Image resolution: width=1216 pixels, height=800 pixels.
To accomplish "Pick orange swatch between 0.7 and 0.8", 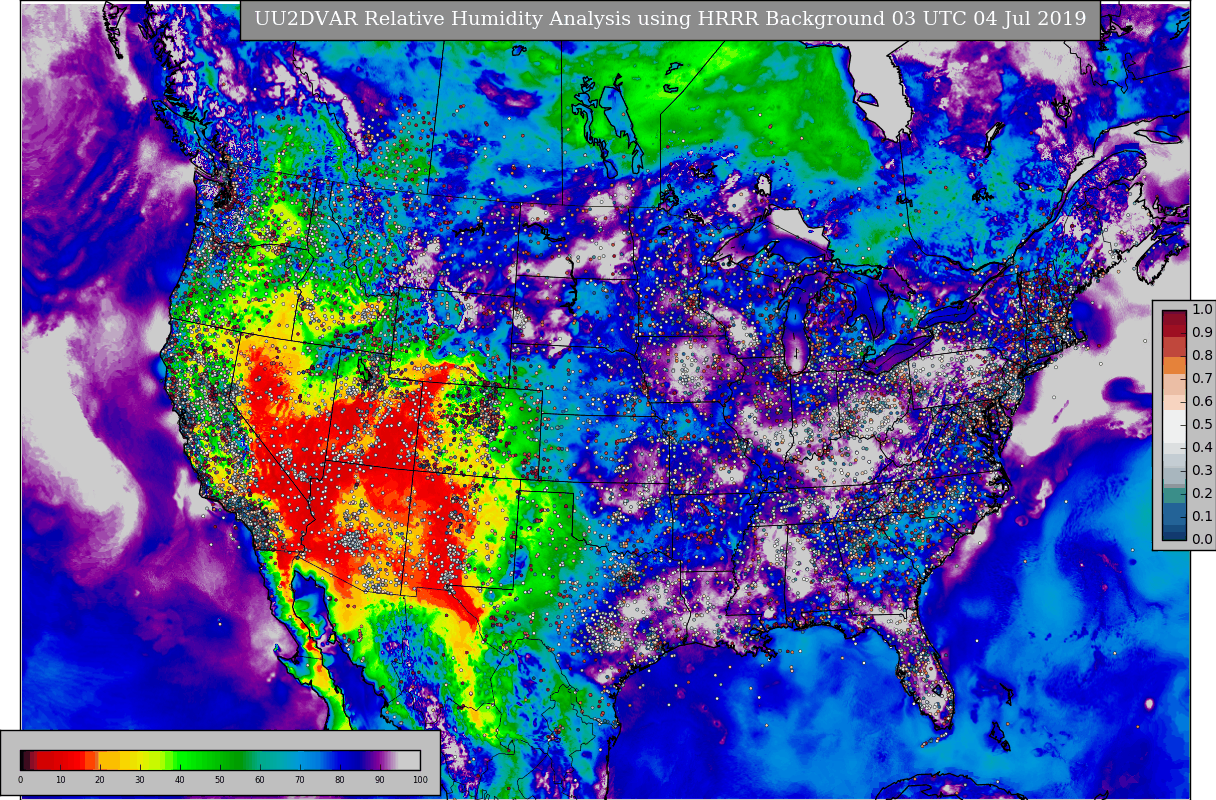I will click(x=1174, y=366).
